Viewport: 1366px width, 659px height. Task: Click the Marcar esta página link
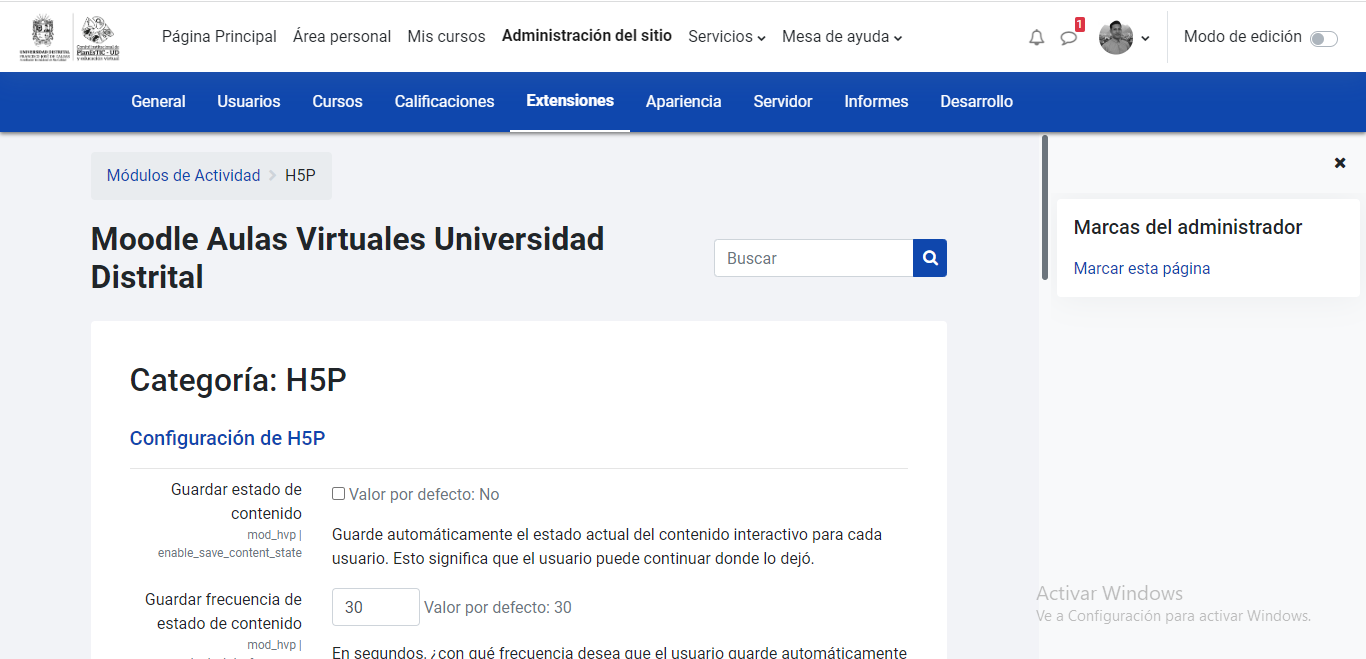(x=1142, y=268)
